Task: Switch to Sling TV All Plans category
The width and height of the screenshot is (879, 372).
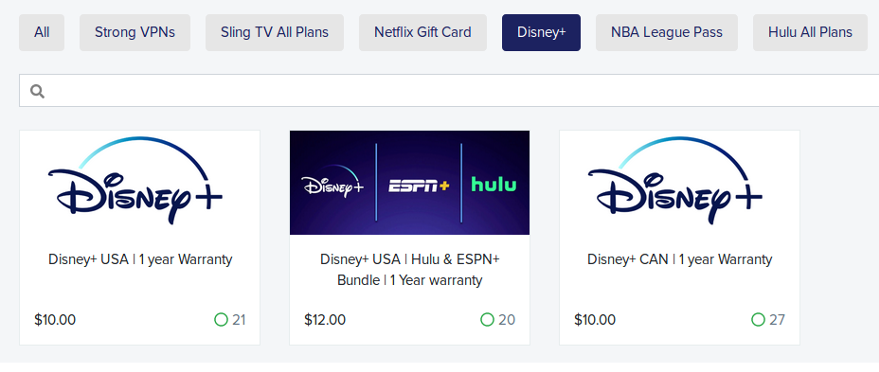Action: tap(275, 32)
